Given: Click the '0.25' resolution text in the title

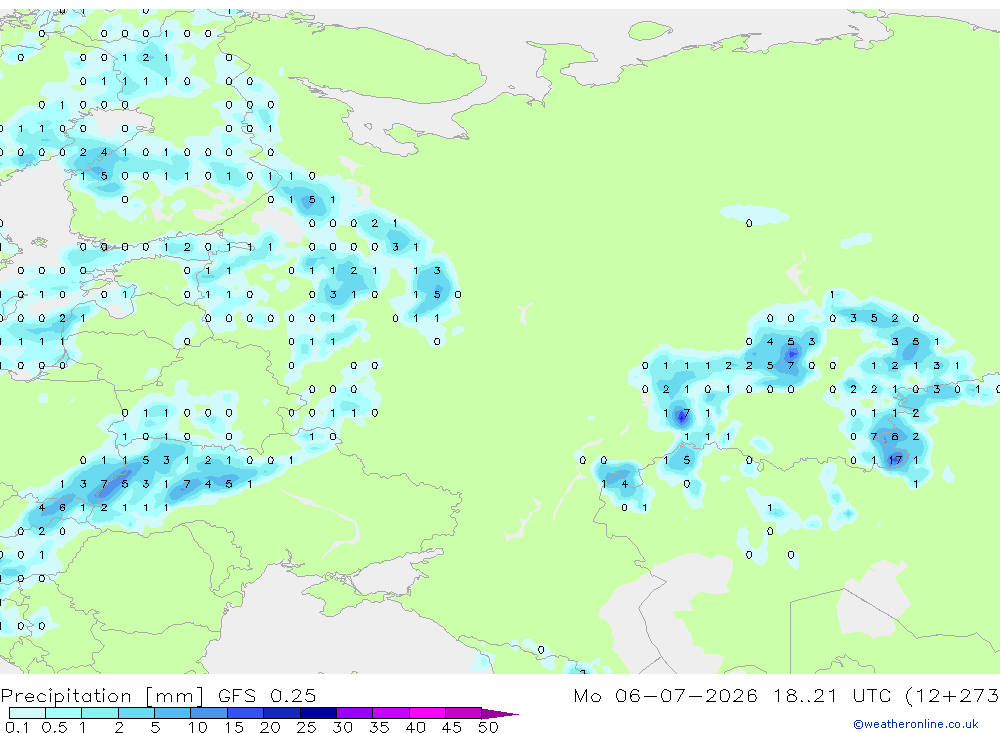Looking at the screenshot, I should pos(293,696).
